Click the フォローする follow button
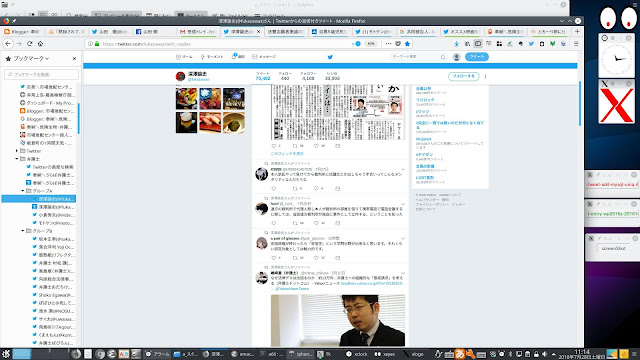The width and height of the screenshot is (640, 360). (463, 76)
